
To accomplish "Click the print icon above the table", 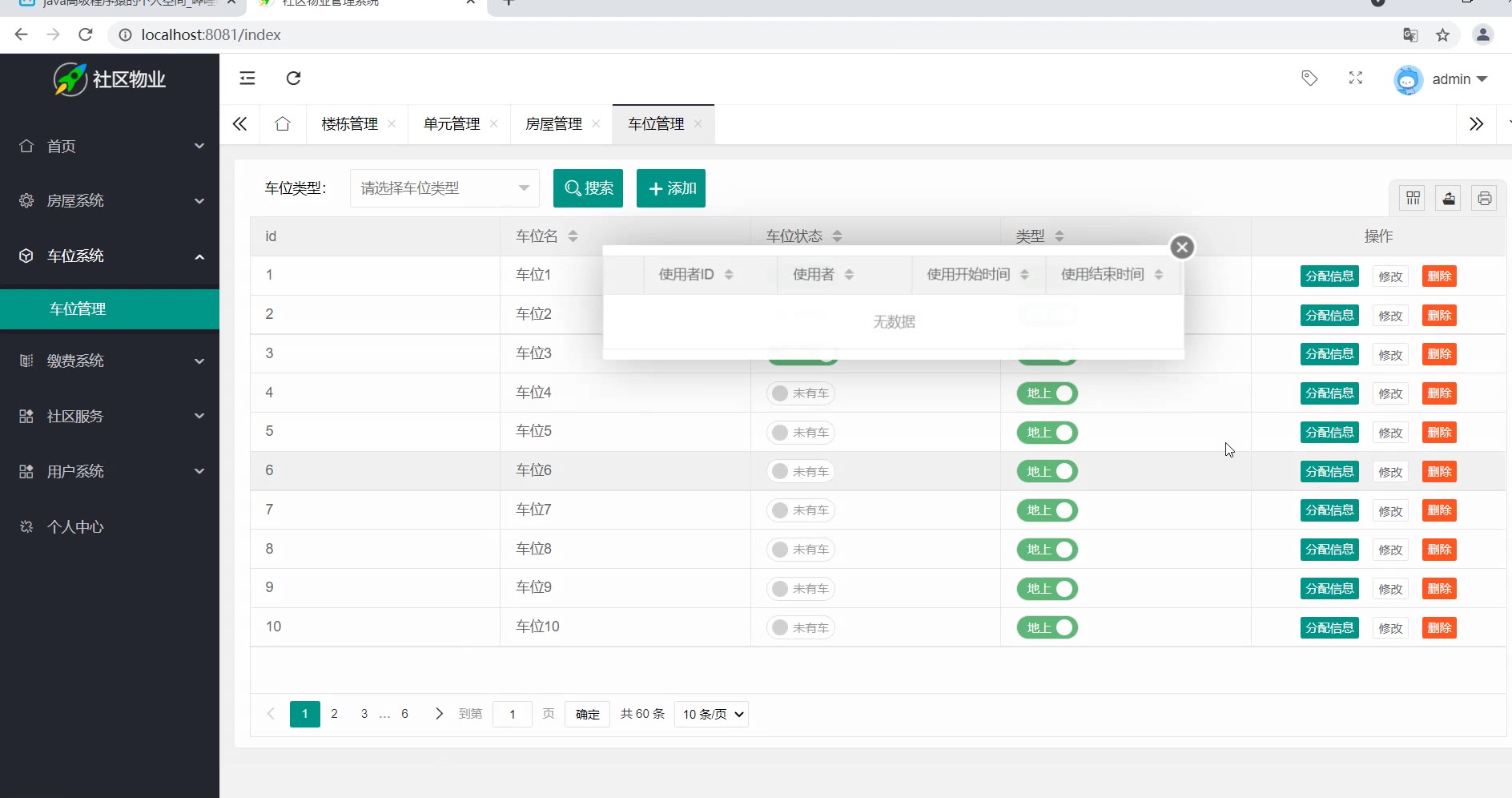I will (1484, 198).
